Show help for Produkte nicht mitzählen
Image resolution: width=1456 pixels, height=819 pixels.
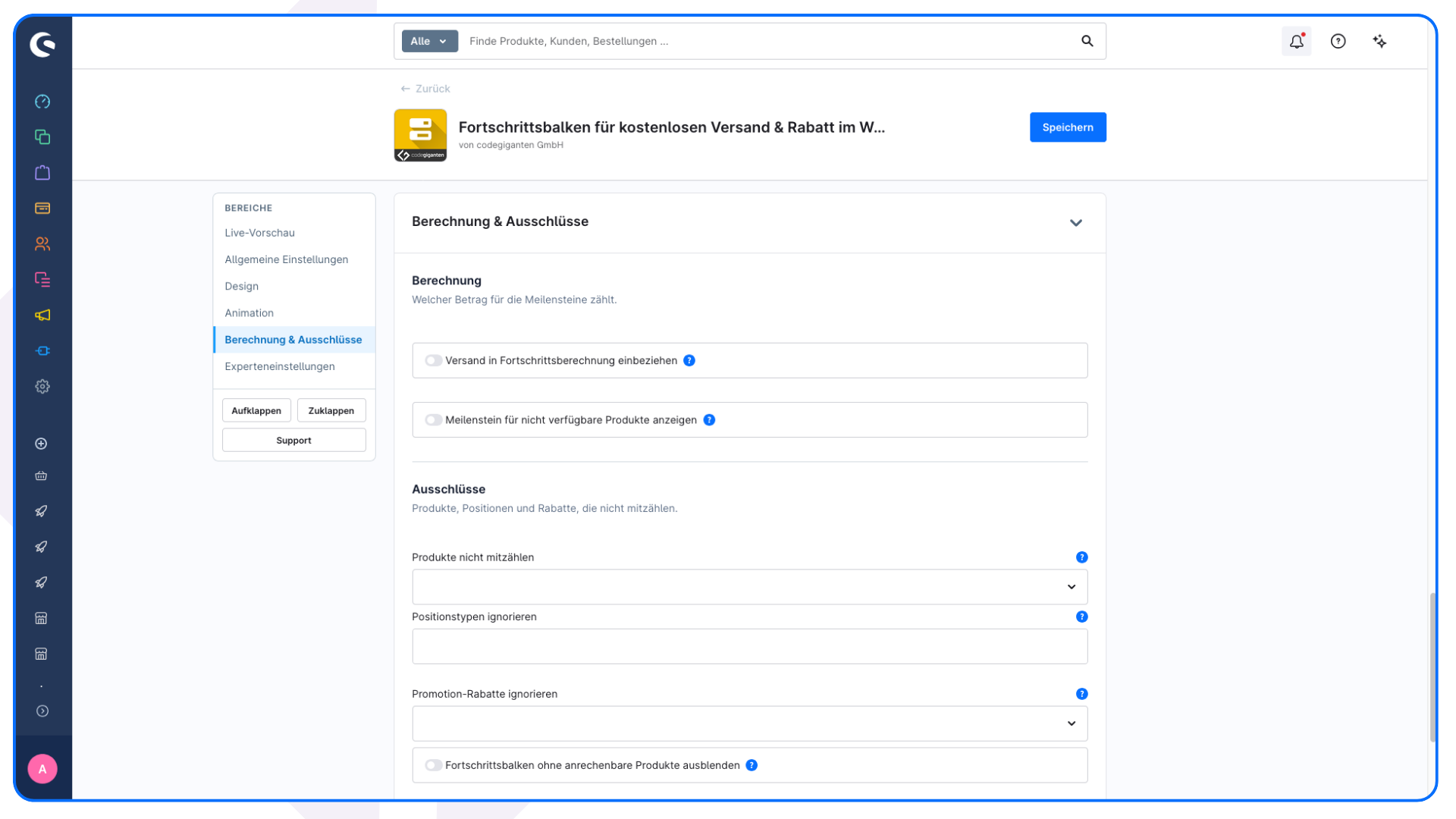tap(1082, 557)
